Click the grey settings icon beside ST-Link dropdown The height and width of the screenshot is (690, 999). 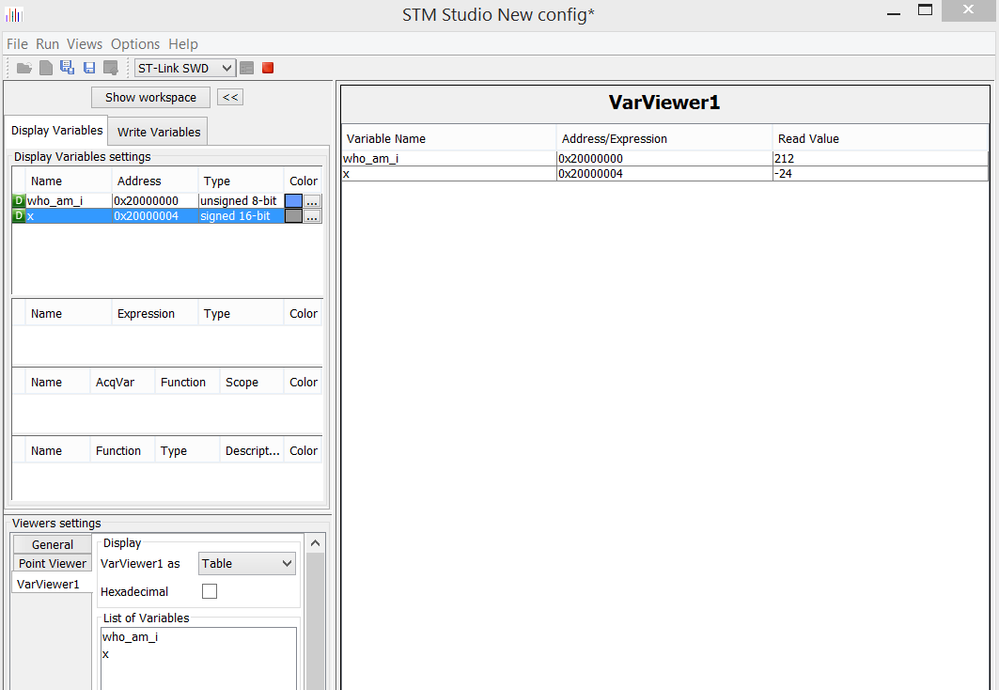[x=247, y=68]
